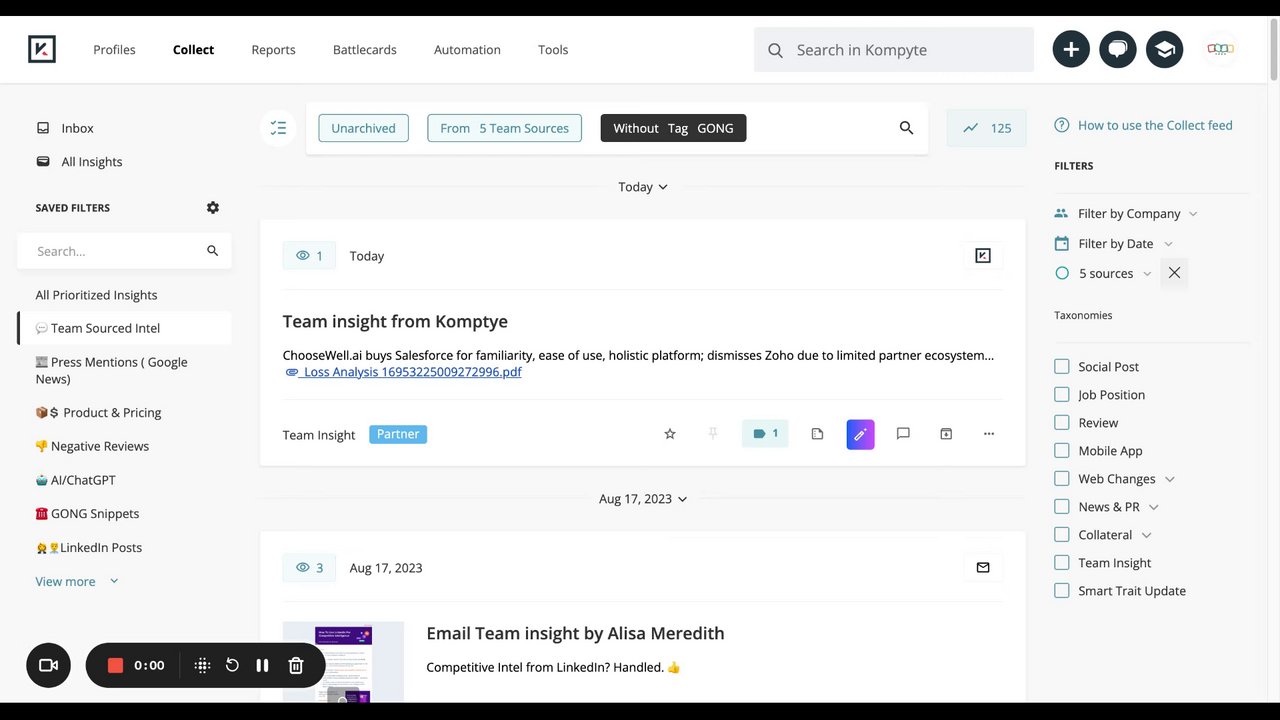
Task: Open the Tools menu
Action: point(553,50)
